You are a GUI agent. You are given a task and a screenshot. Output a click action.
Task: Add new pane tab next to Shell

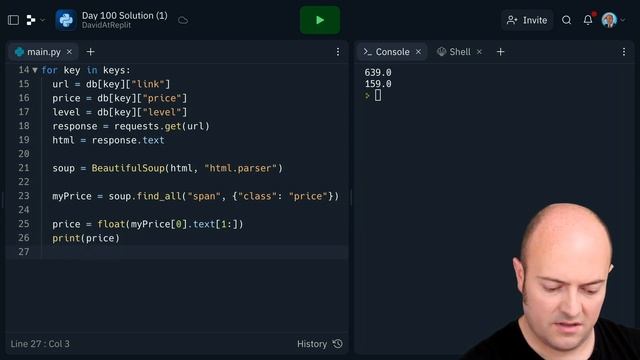500,52
